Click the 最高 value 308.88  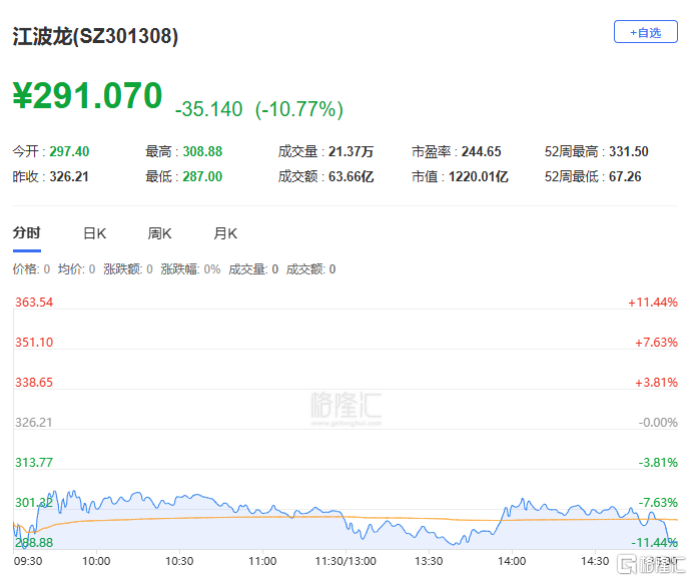203,151
